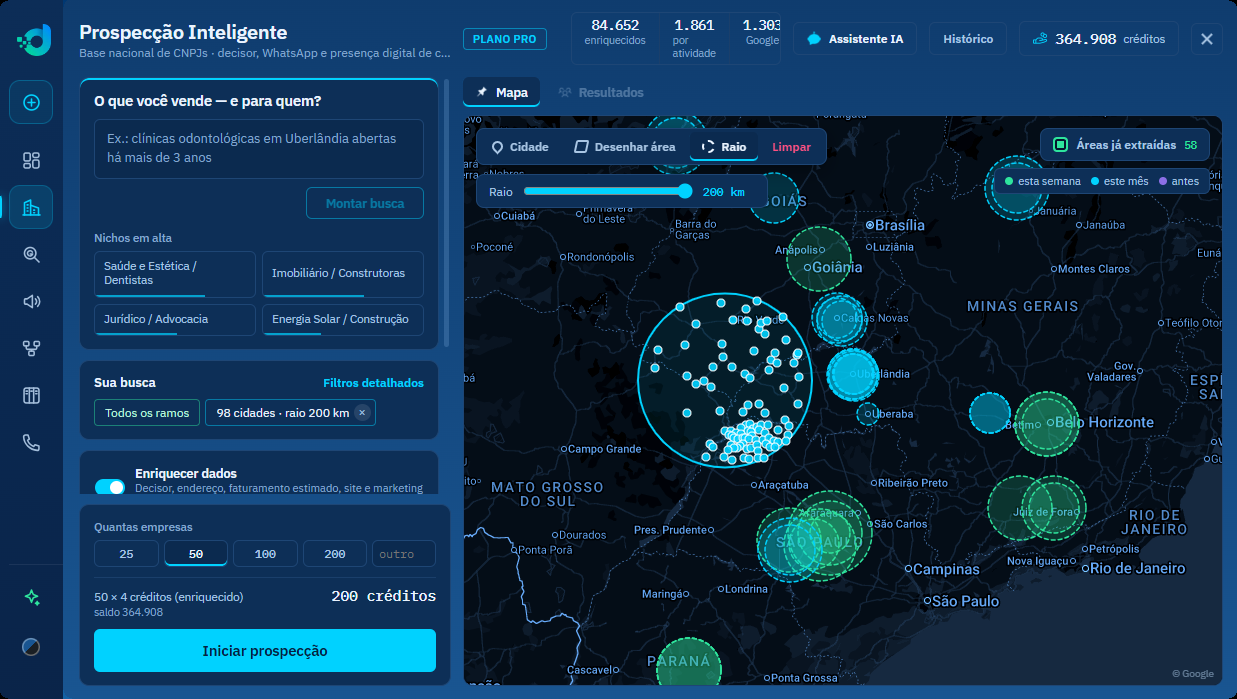This screenshot has width=1237, height=699.
Task: Open the magnifier search sidebar icon
Action: click(31, 254)
